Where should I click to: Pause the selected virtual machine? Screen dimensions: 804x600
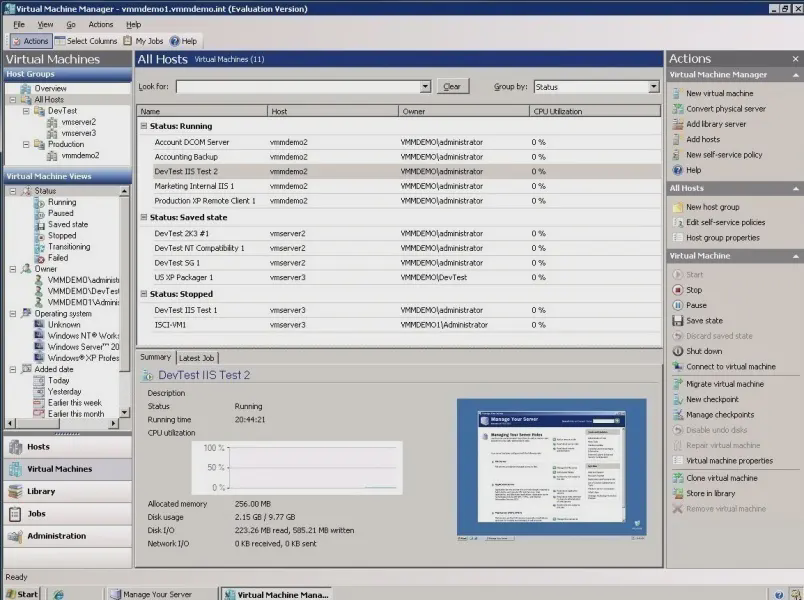point(677,305)
